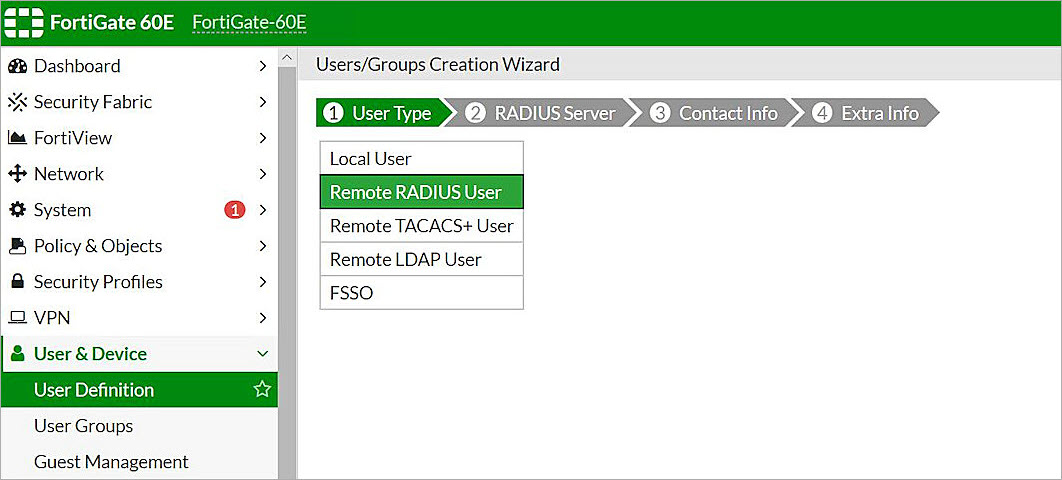Click the FortiGate-60E hostname link
Viewport: 1062px width, 480px height.
(249, 22)
